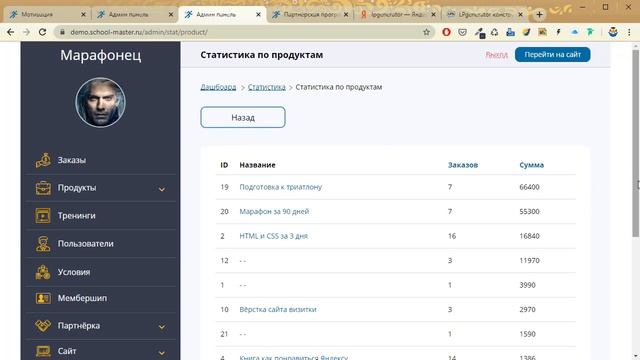Open product Вёрстка сайта визитки
640x360 pixels.
278,309
